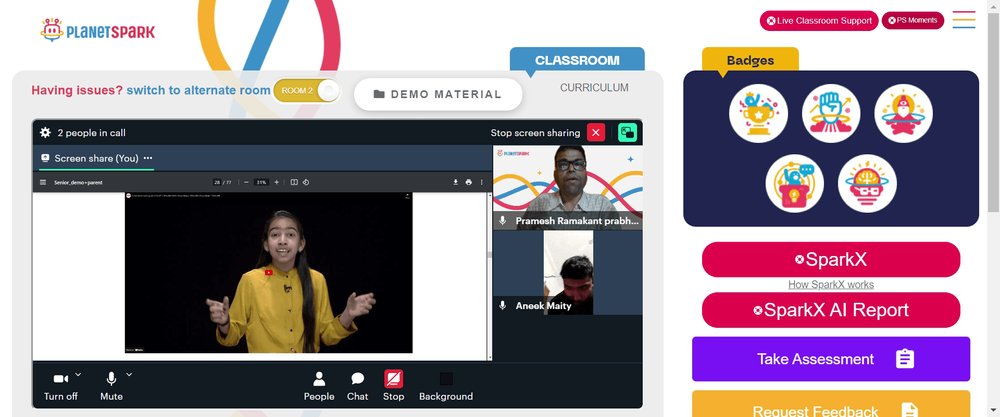Expand microphone options chevron

click(x=129, y=374)
